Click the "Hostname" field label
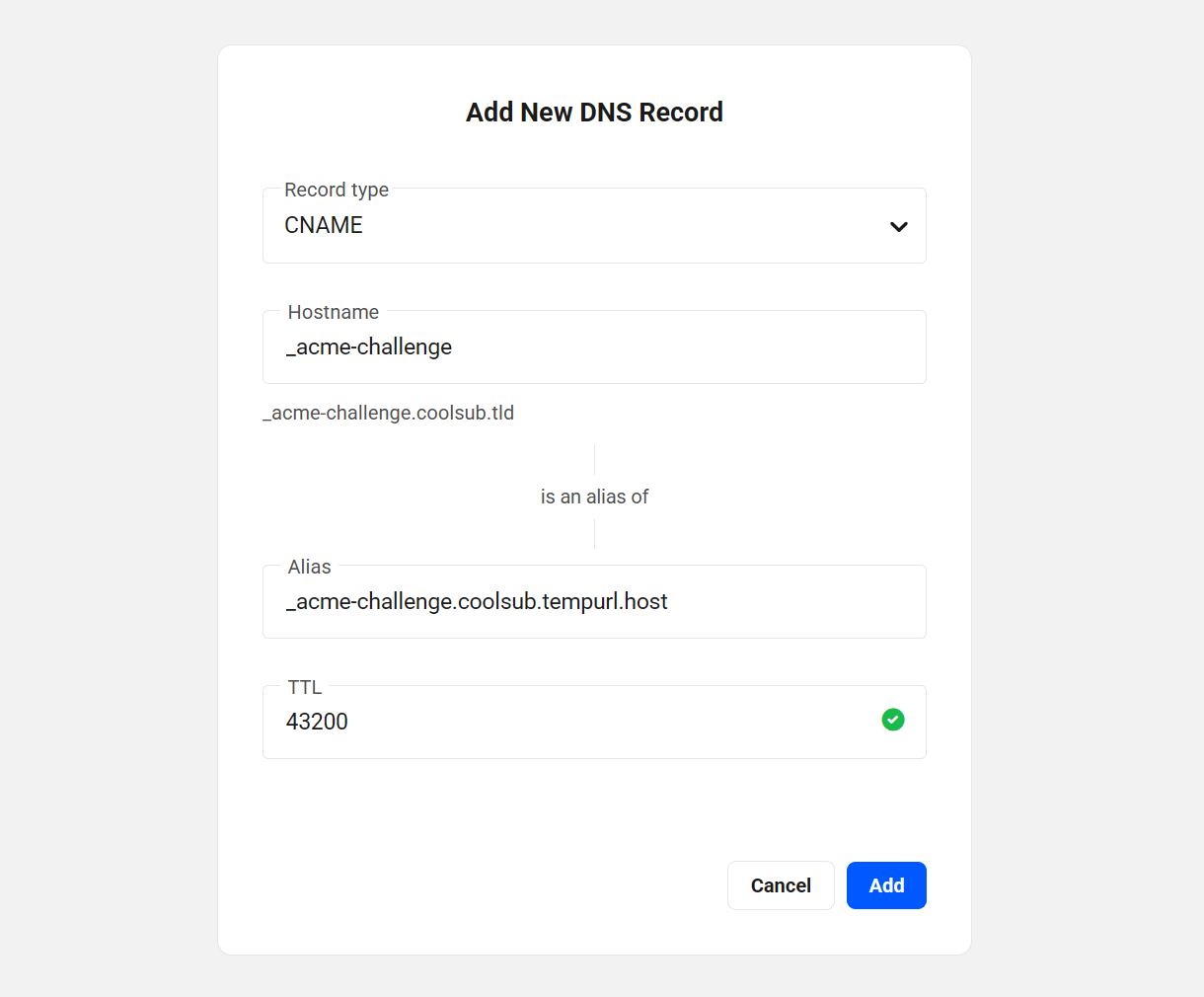The image size is (1204, 997). [x=334, y=312]
